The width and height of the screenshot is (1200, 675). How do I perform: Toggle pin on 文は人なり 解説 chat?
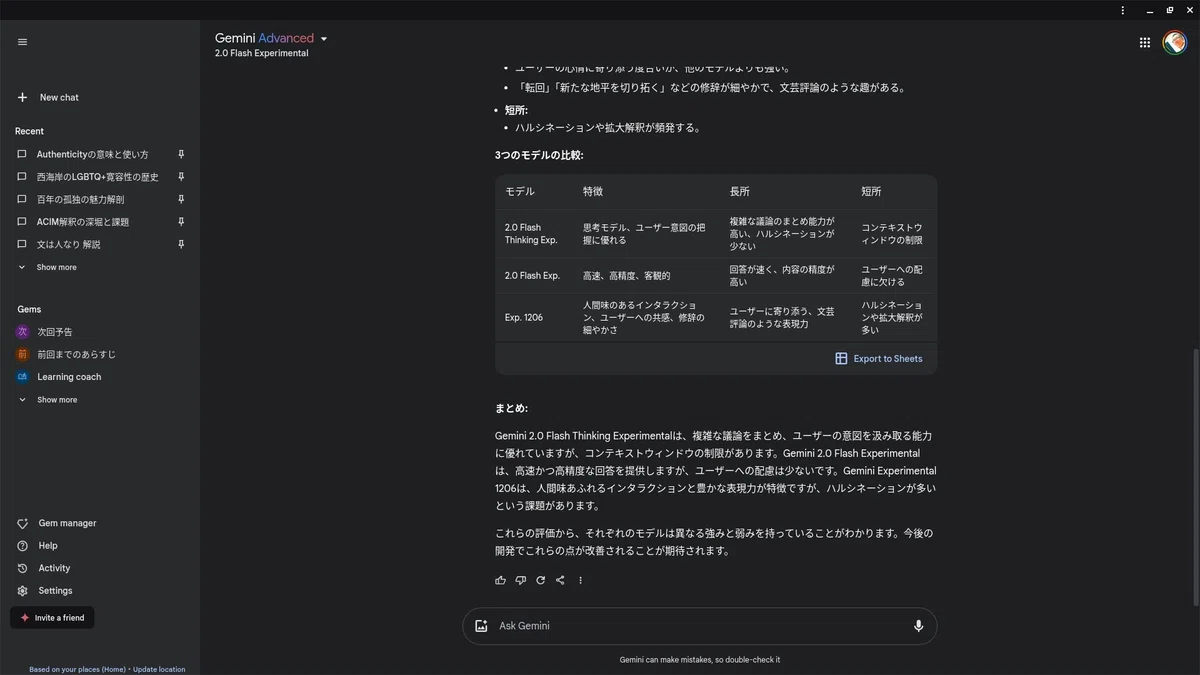pyautogui.click(x=181, y=244)
